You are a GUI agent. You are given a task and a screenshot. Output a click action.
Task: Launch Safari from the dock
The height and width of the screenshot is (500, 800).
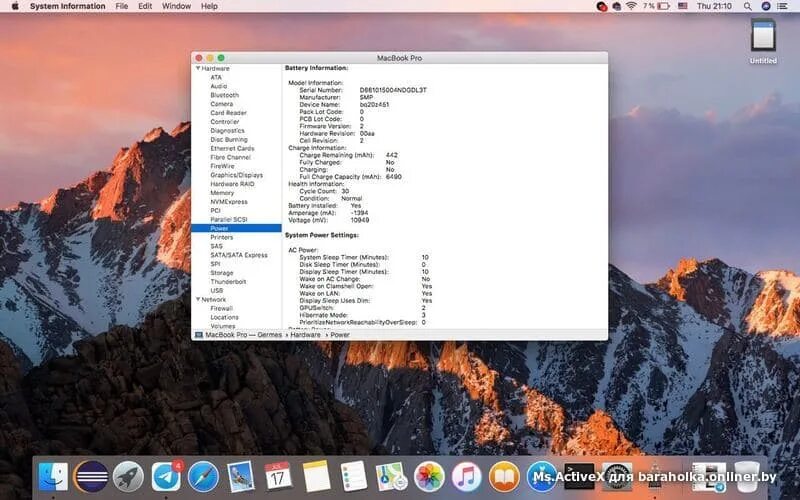point(203,477)
